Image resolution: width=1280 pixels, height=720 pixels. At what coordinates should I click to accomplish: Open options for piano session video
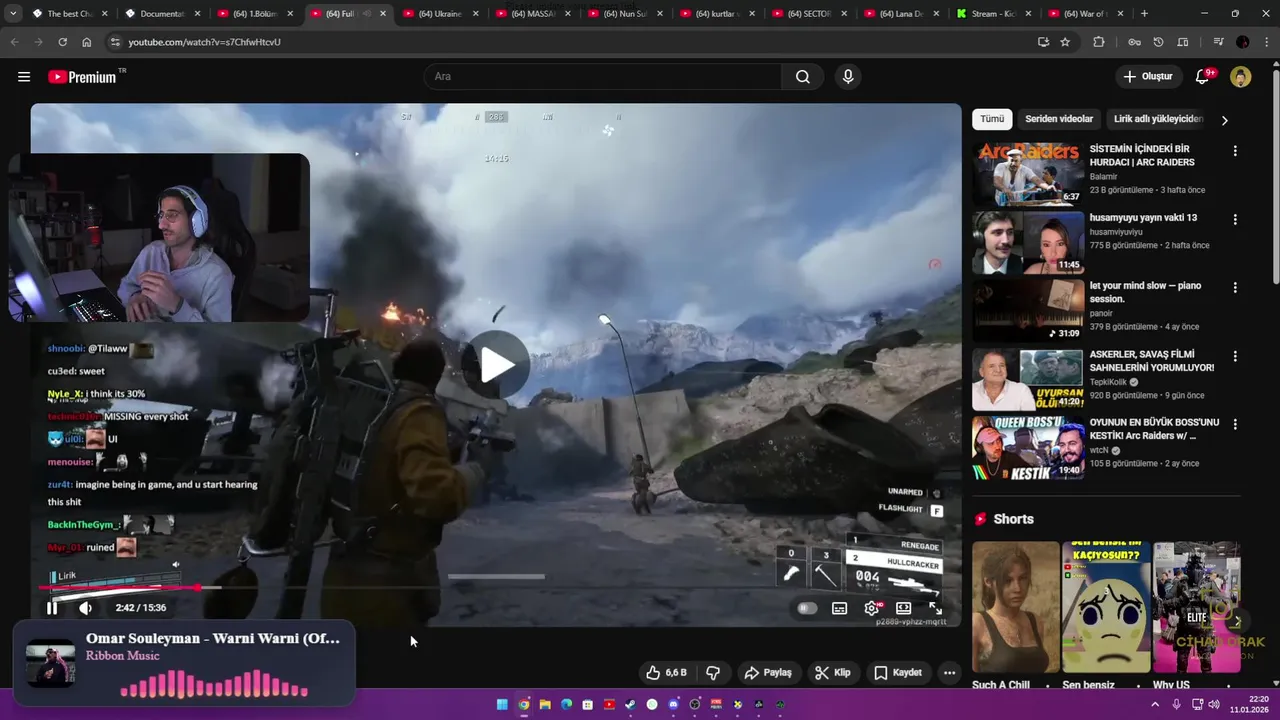pos(1235,287)
